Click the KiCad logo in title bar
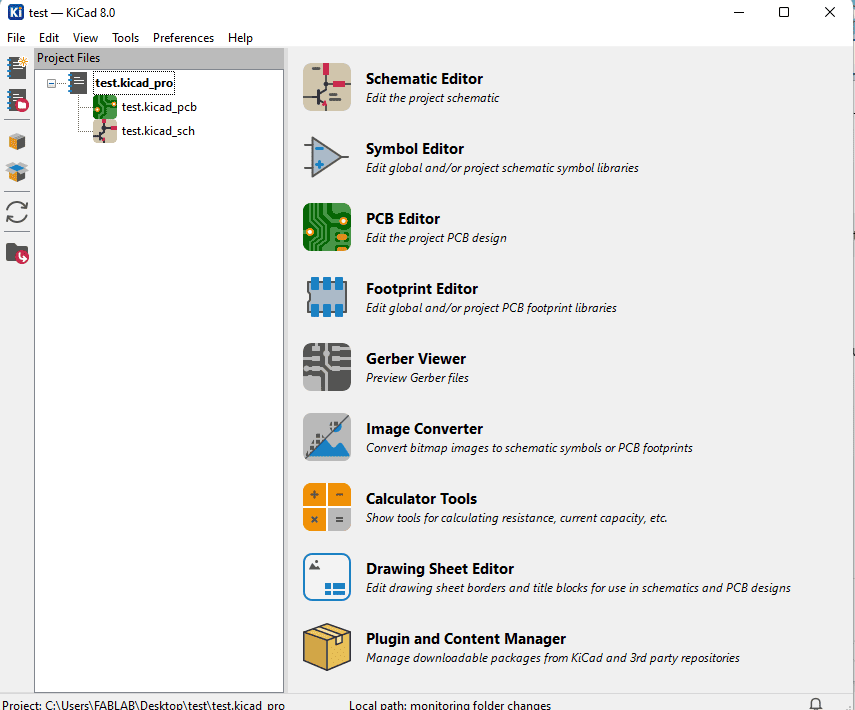This screenshot has width=855, height=710. (16, 12)
